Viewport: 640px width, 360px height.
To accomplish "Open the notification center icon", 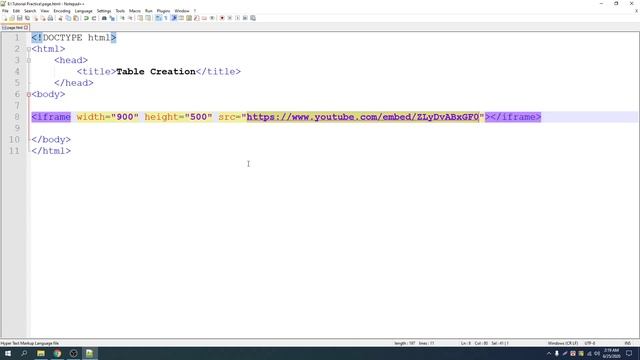I will coord(629,353).
